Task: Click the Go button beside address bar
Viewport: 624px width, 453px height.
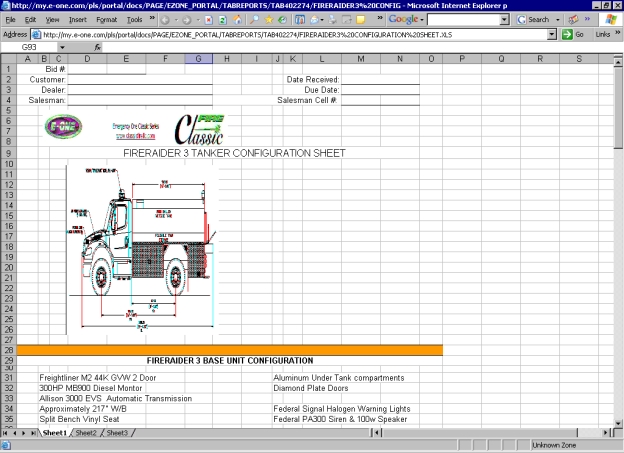Action: (x=573, y=35)
